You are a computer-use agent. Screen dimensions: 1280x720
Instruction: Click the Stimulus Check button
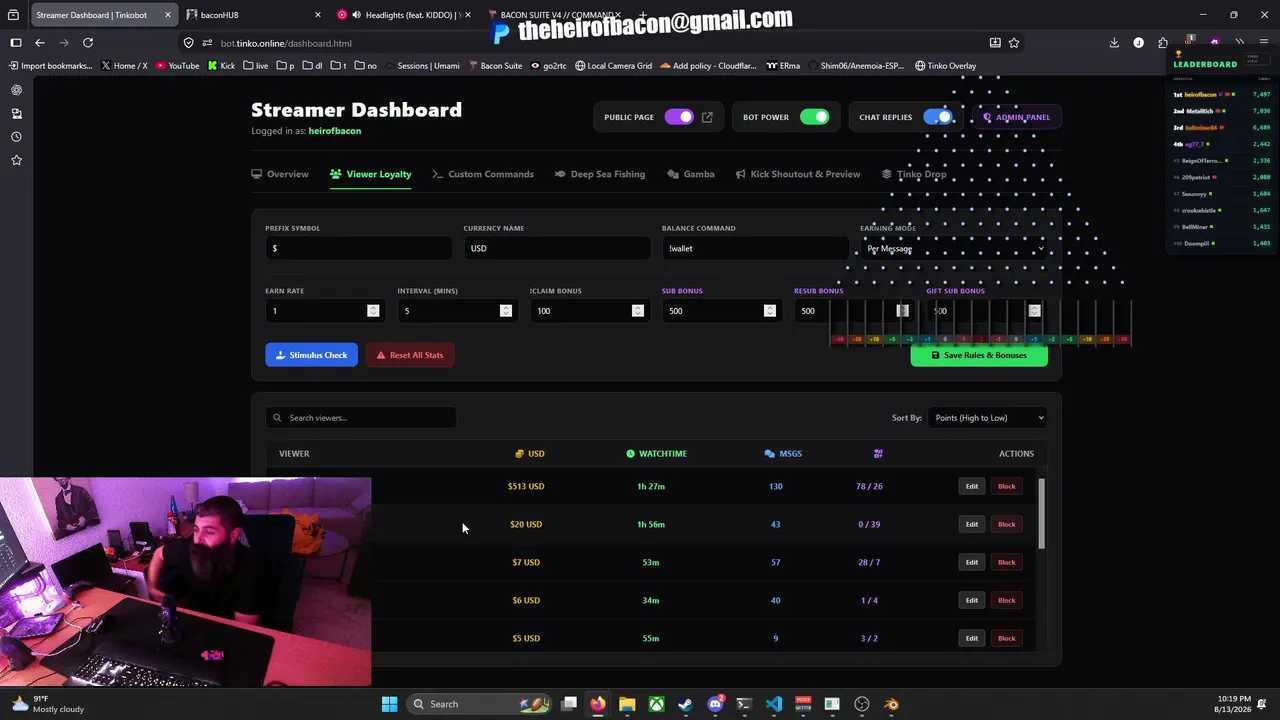click(x=311, y=355)
